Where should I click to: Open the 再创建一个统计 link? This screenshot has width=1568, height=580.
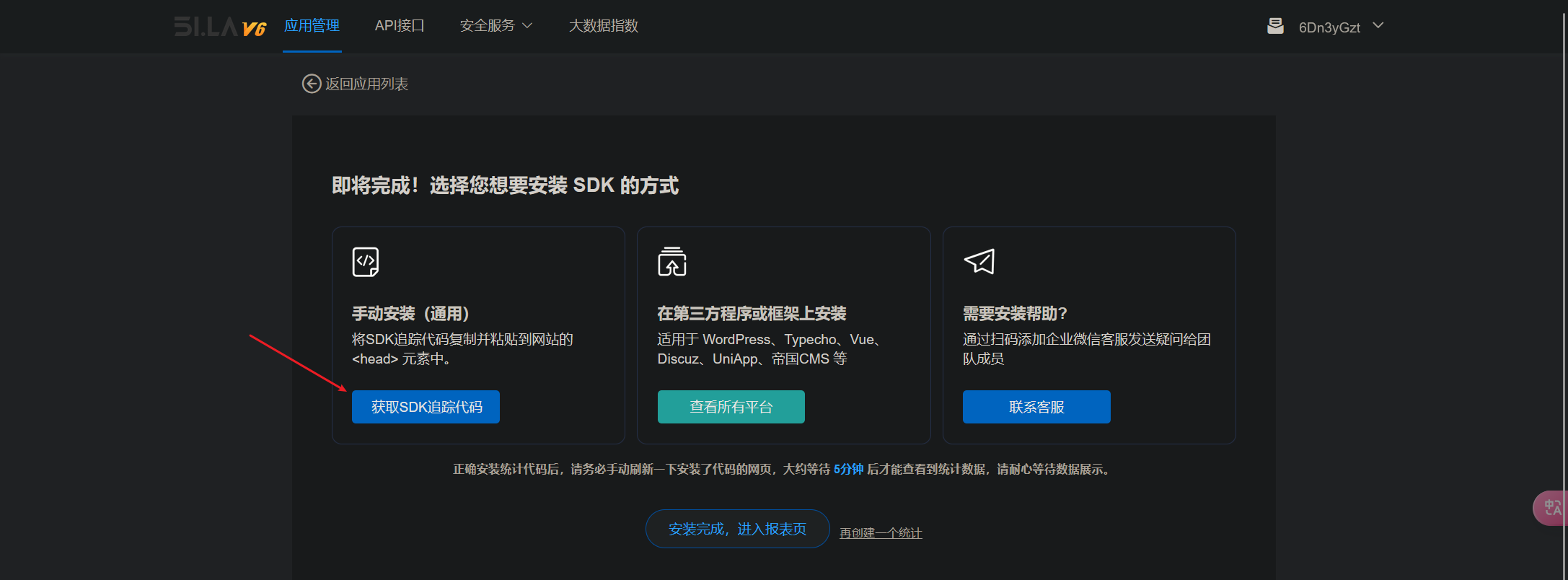pyautogui.click(x=881, y=532)
